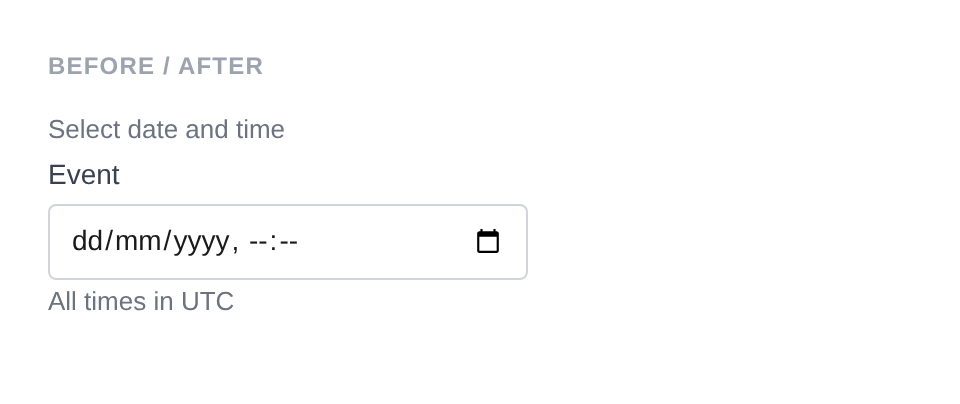Click the word UTC in helper text
Viewport: 960px width, 404px height.
tap(207, 302)
